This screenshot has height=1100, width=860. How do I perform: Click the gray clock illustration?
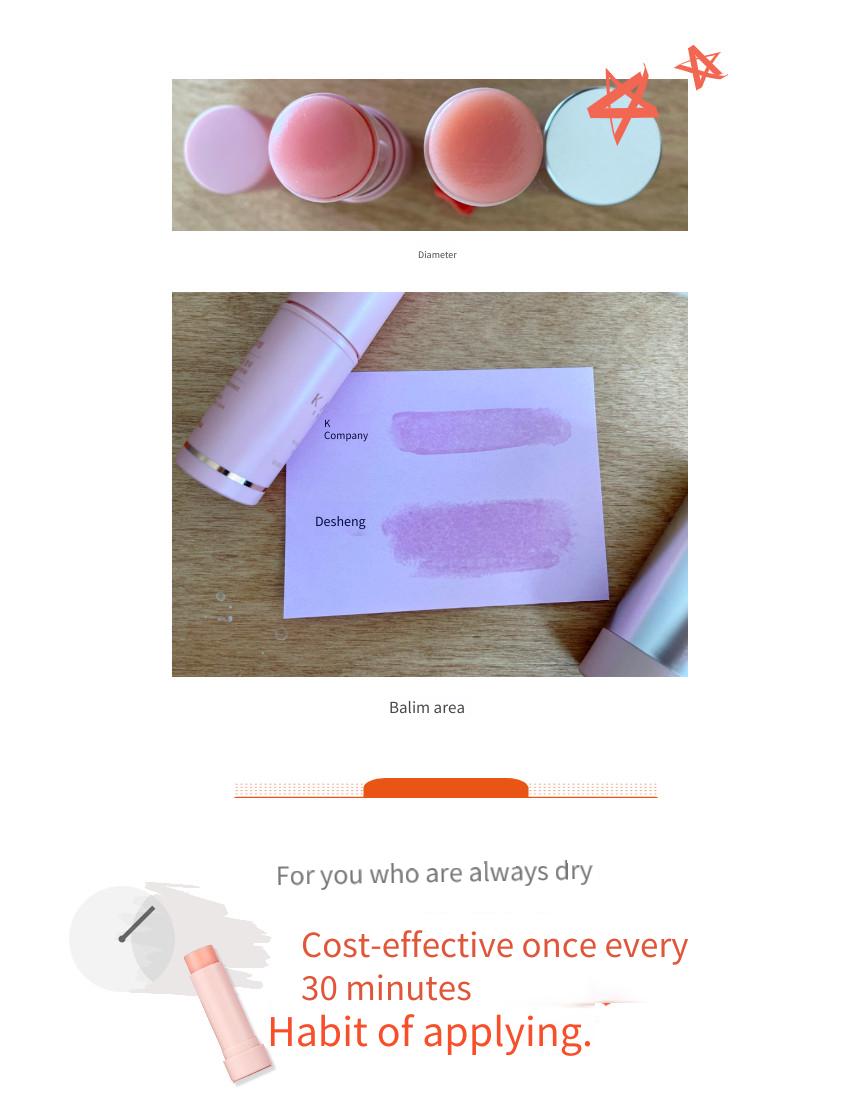pyautogui.click(x=123, y=938)
